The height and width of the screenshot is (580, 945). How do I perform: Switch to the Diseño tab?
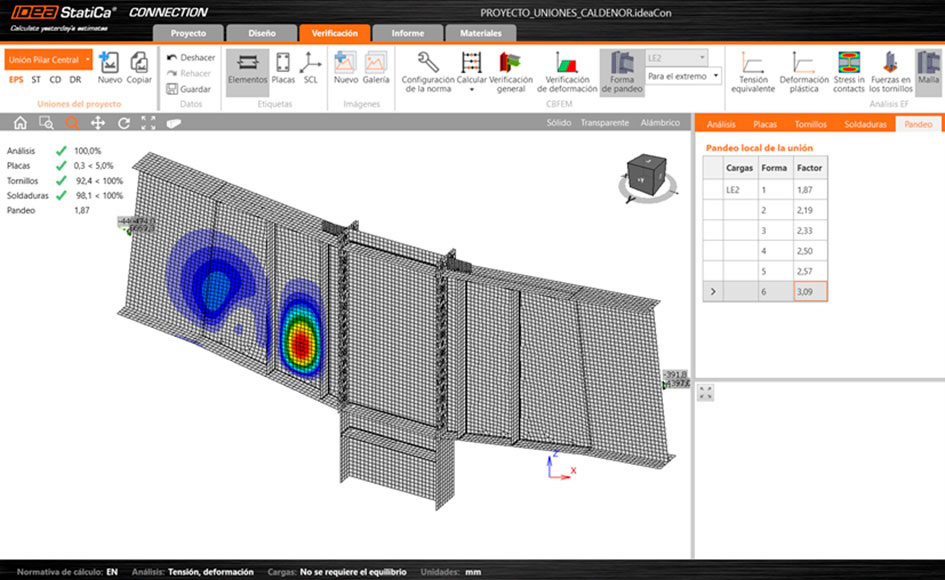(x=262, y=33)
